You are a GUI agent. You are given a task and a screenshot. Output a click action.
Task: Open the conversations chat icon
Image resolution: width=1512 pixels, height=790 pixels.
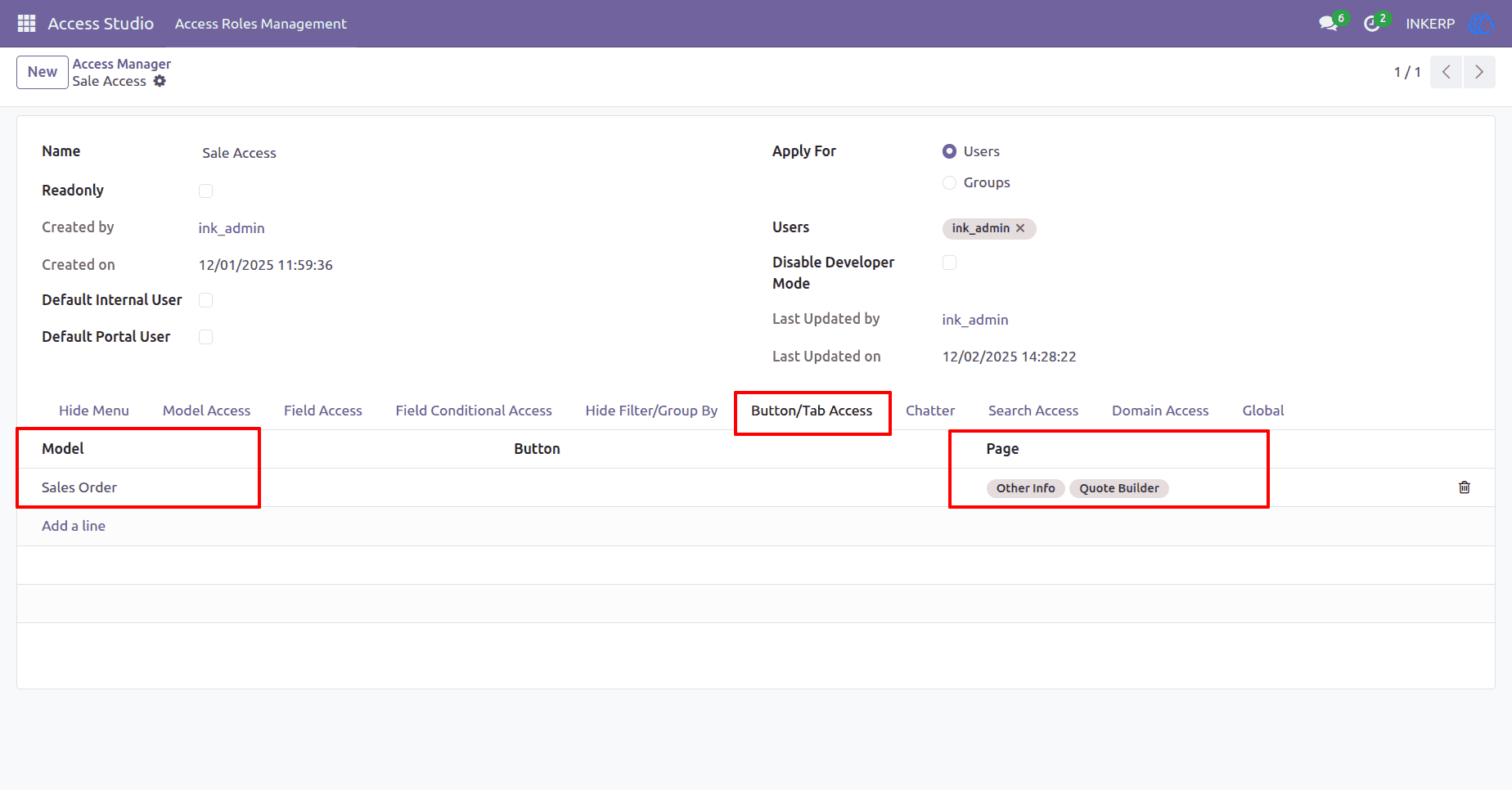point(1328,24)
